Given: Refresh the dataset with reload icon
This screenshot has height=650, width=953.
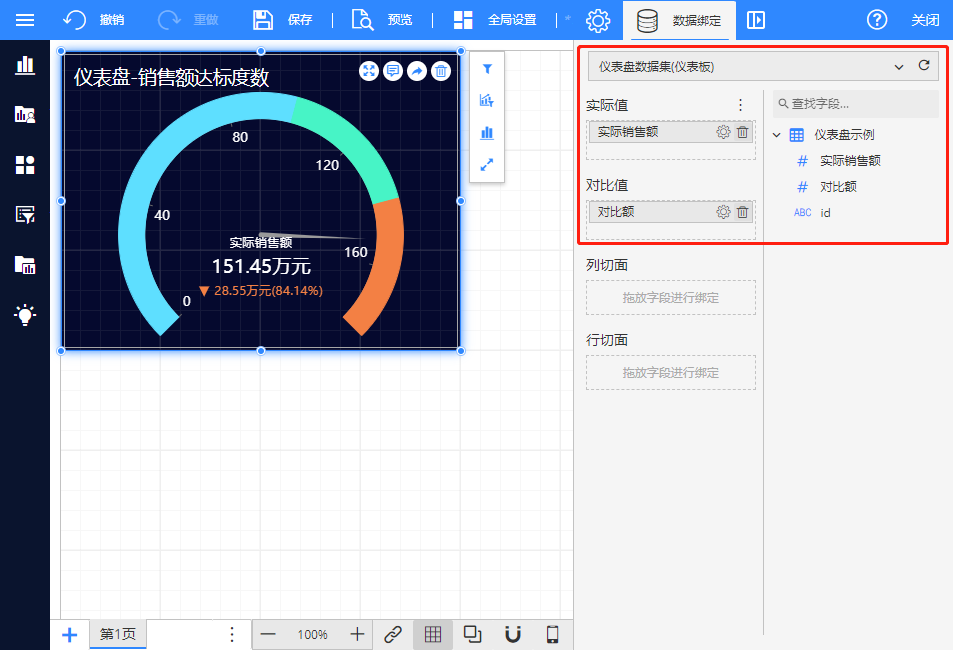Looking at the screenshot, I should click(x=924, y=67).
